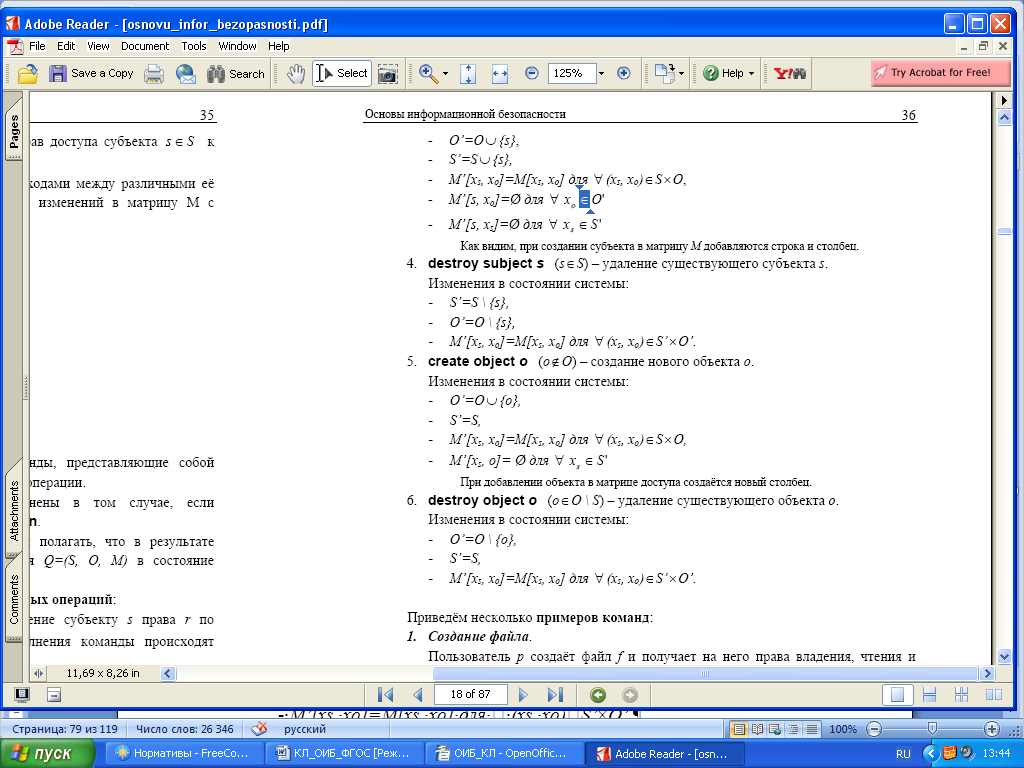Click Word spelling check status icon
This screenshot has width=1024, height=768.
click(259, 729)
